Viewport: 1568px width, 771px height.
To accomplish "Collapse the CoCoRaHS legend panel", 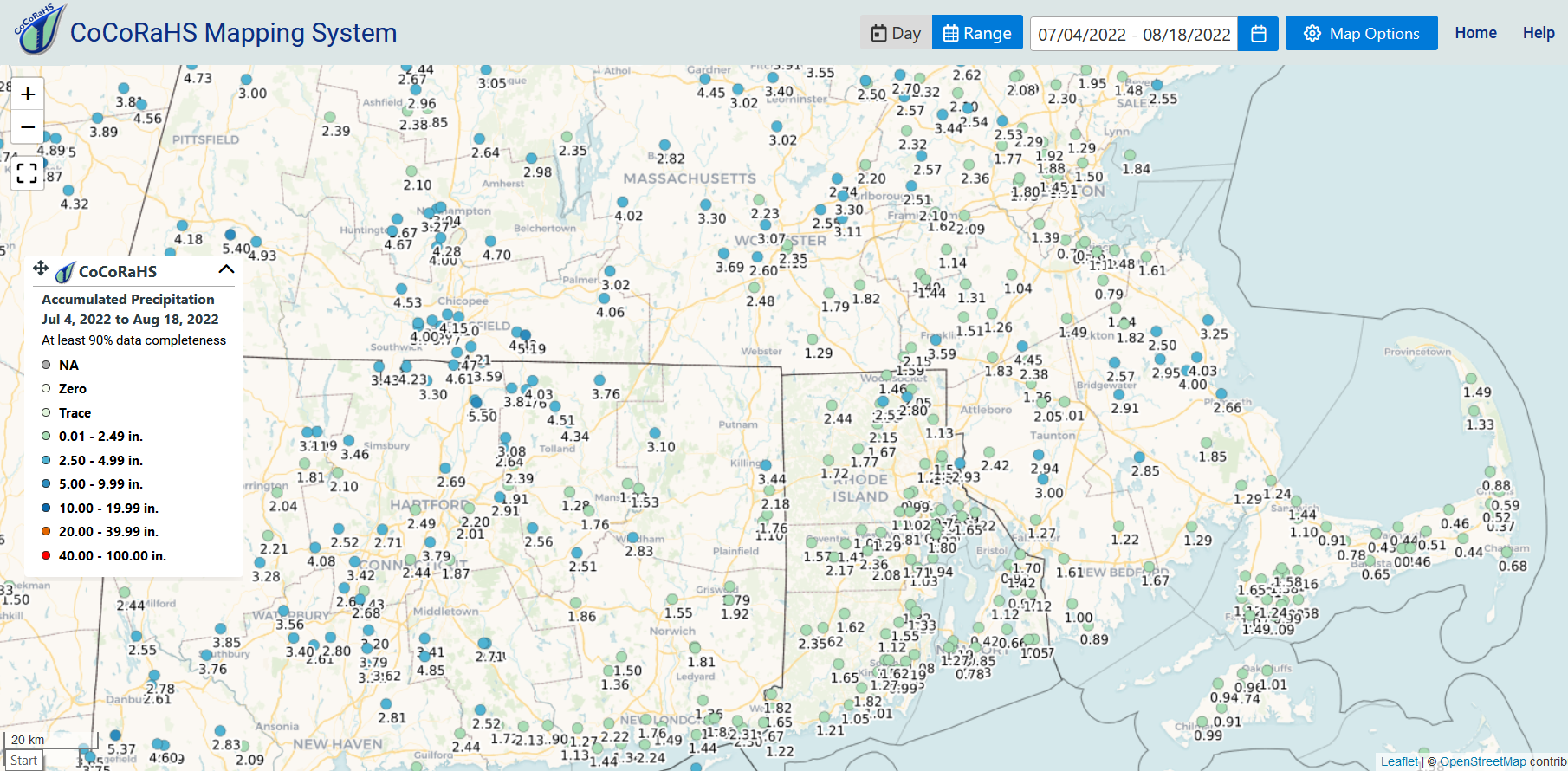I will click(226, 269).
